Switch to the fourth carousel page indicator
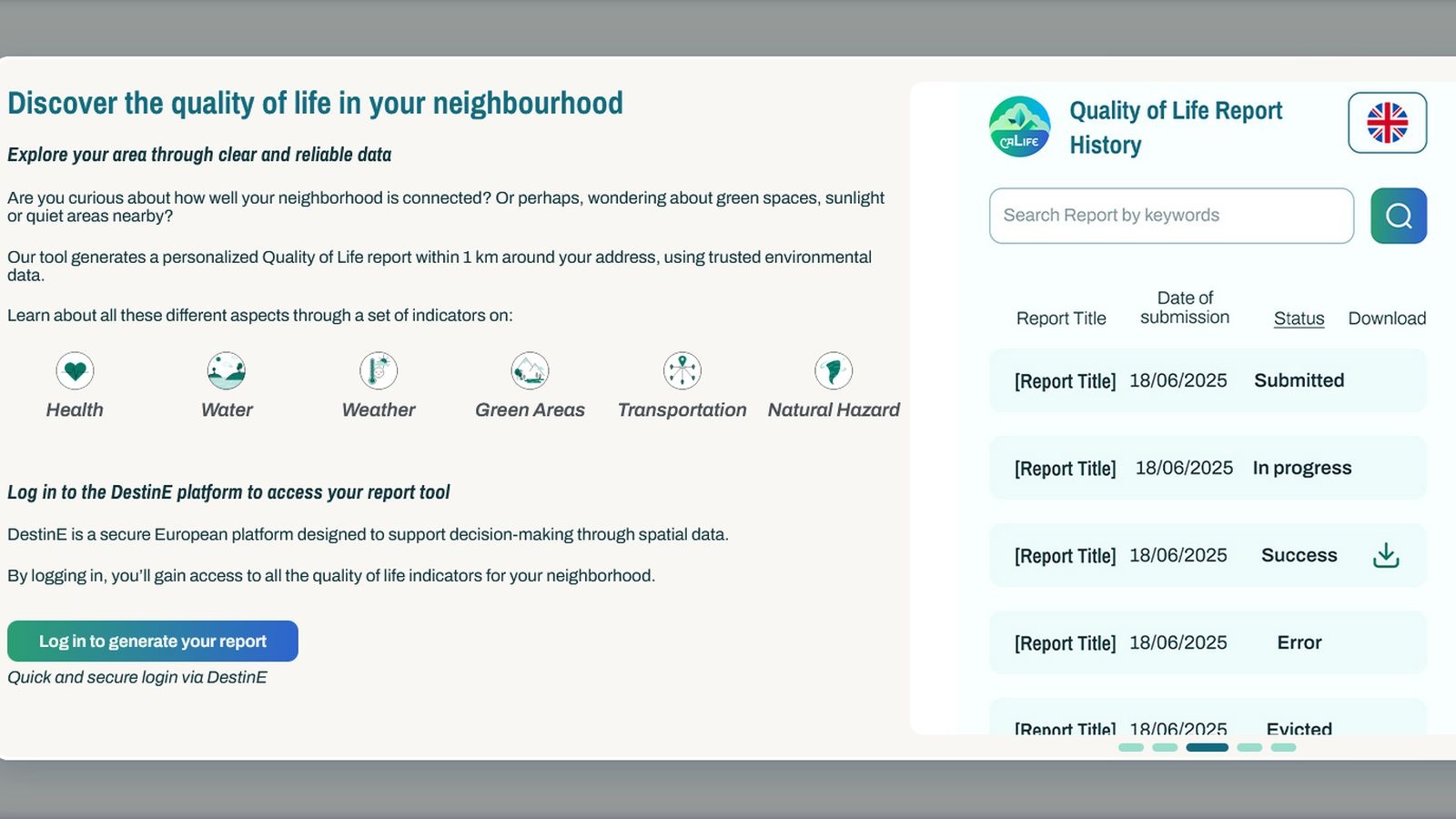The width and height of the screenshot is (1456, 819). tap(1249, 747)
